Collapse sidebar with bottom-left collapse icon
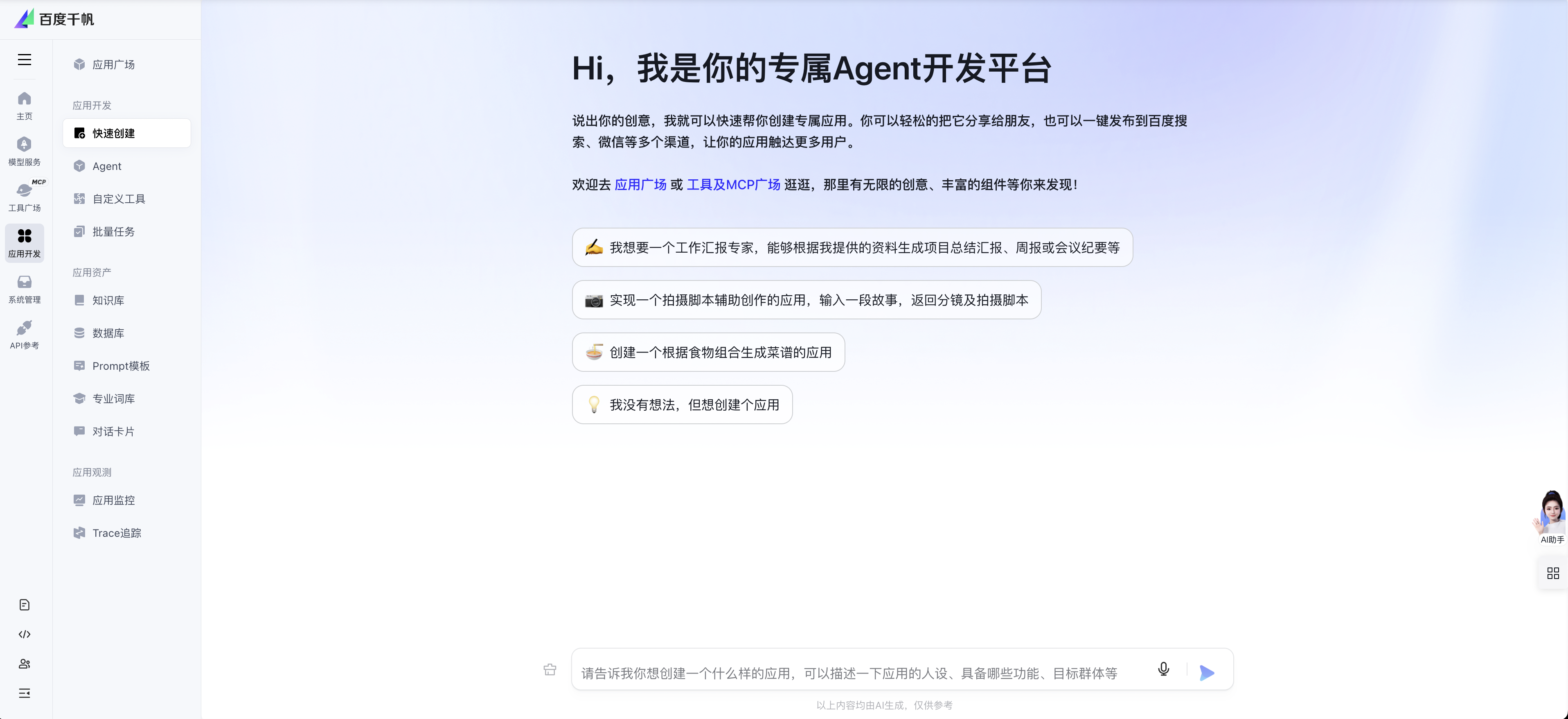 click(25, 693)
